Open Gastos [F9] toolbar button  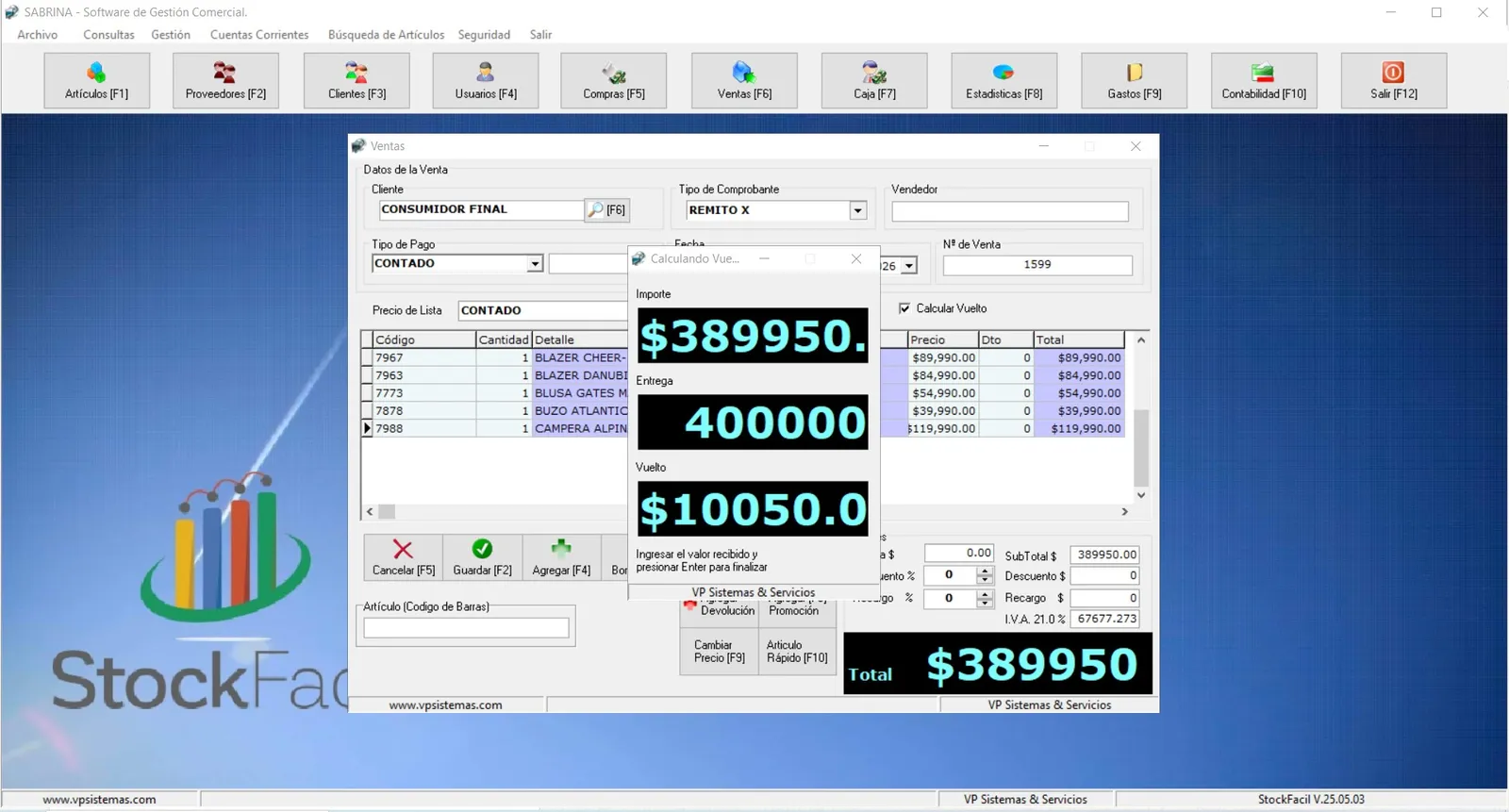pos(1135,80)
